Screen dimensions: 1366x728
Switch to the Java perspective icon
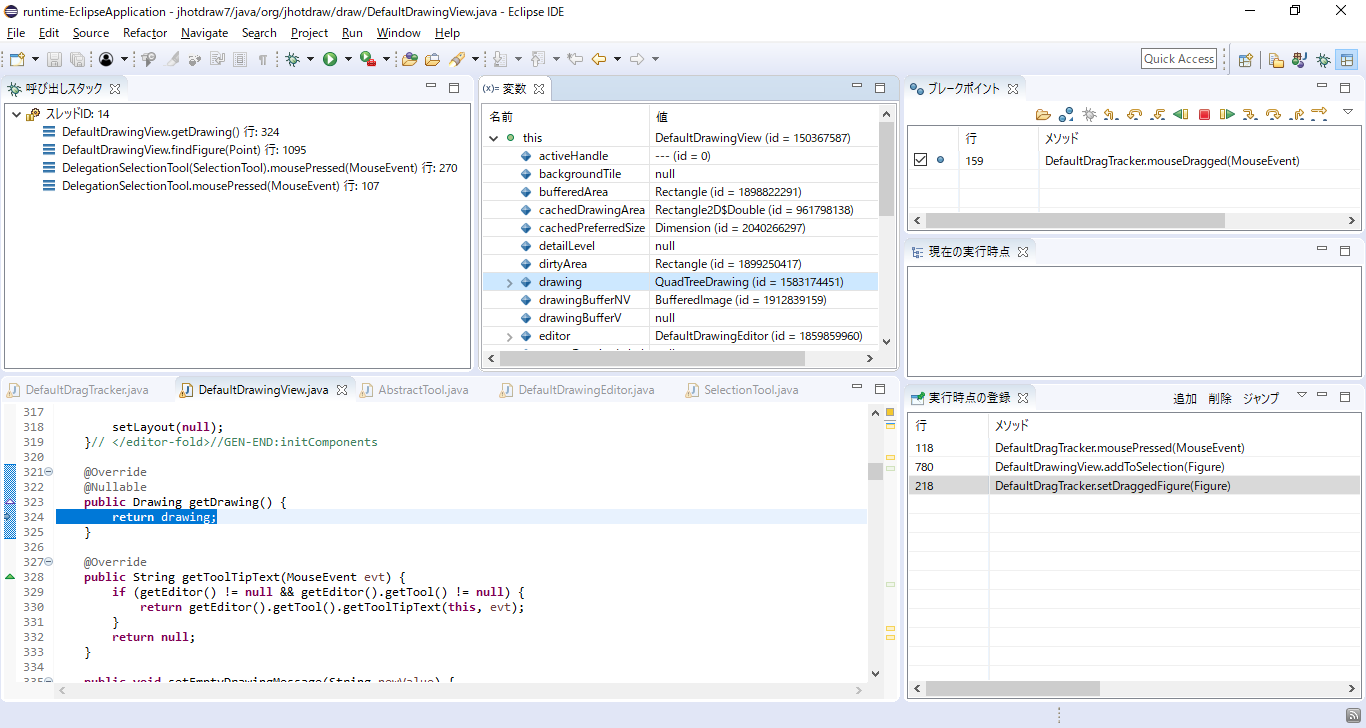(1299, 59)
